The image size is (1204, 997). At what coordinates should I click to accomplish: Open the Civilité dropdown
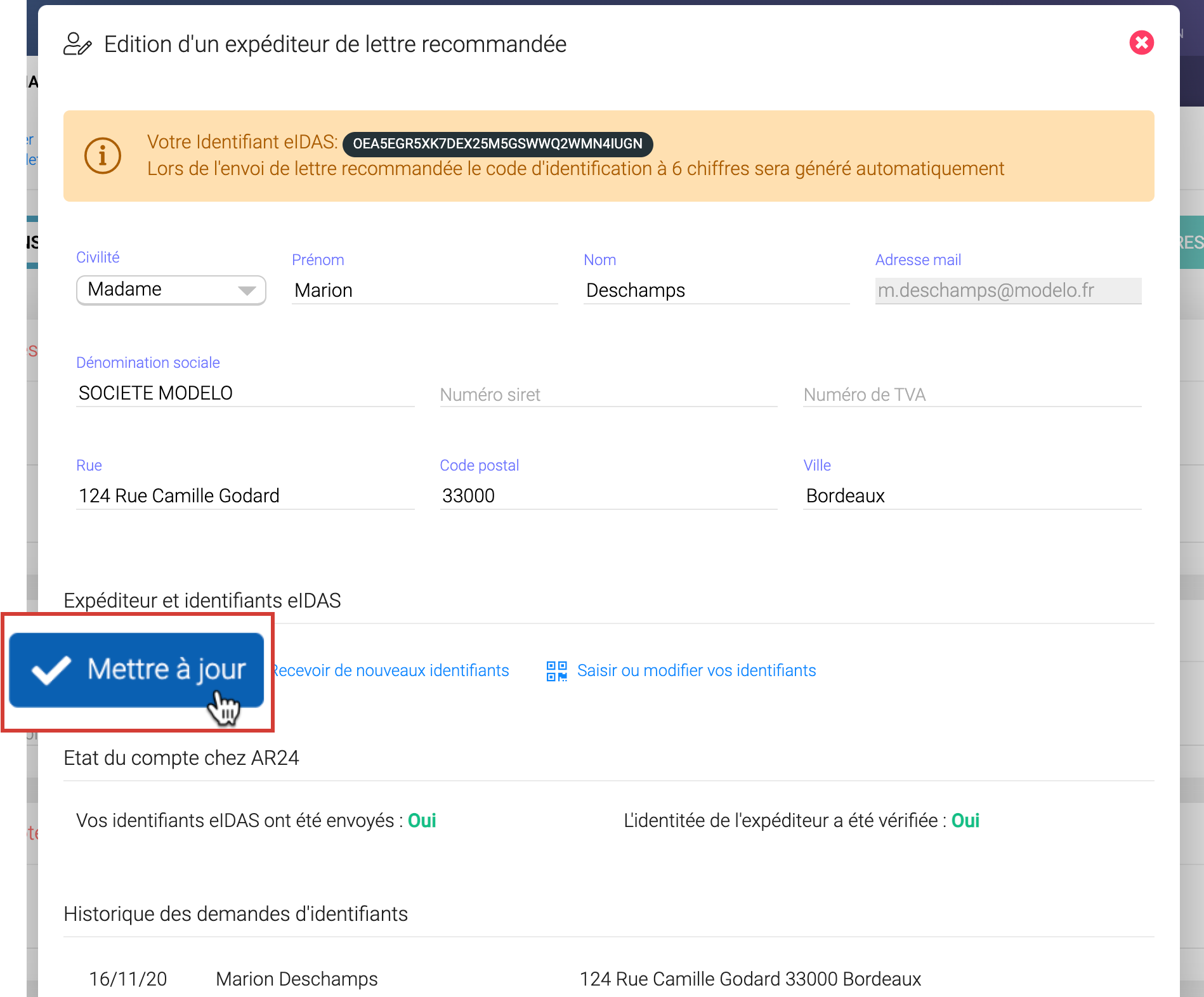(x=171, y=290)
